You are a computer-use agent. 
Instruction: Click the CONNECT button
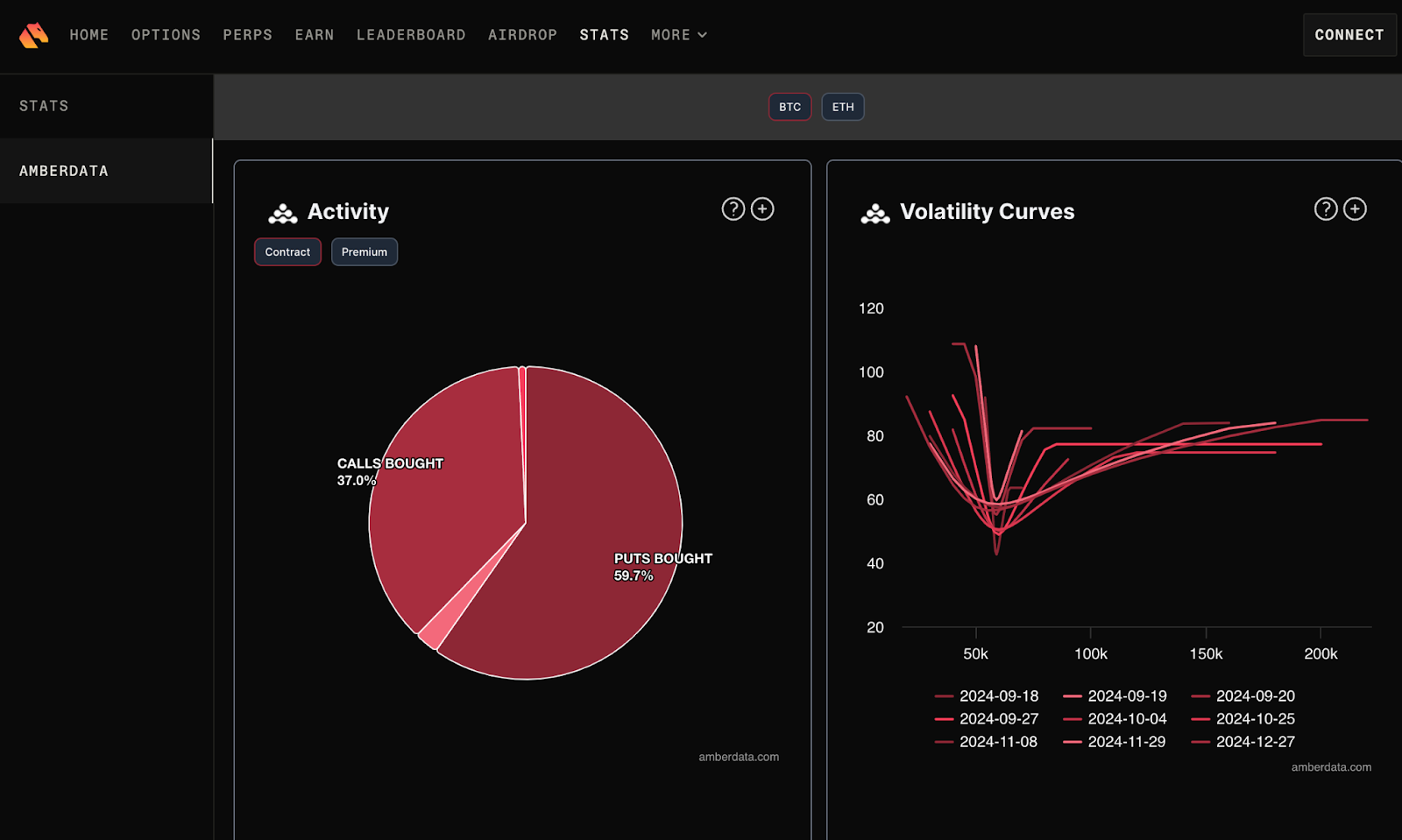click(1349, 35)
